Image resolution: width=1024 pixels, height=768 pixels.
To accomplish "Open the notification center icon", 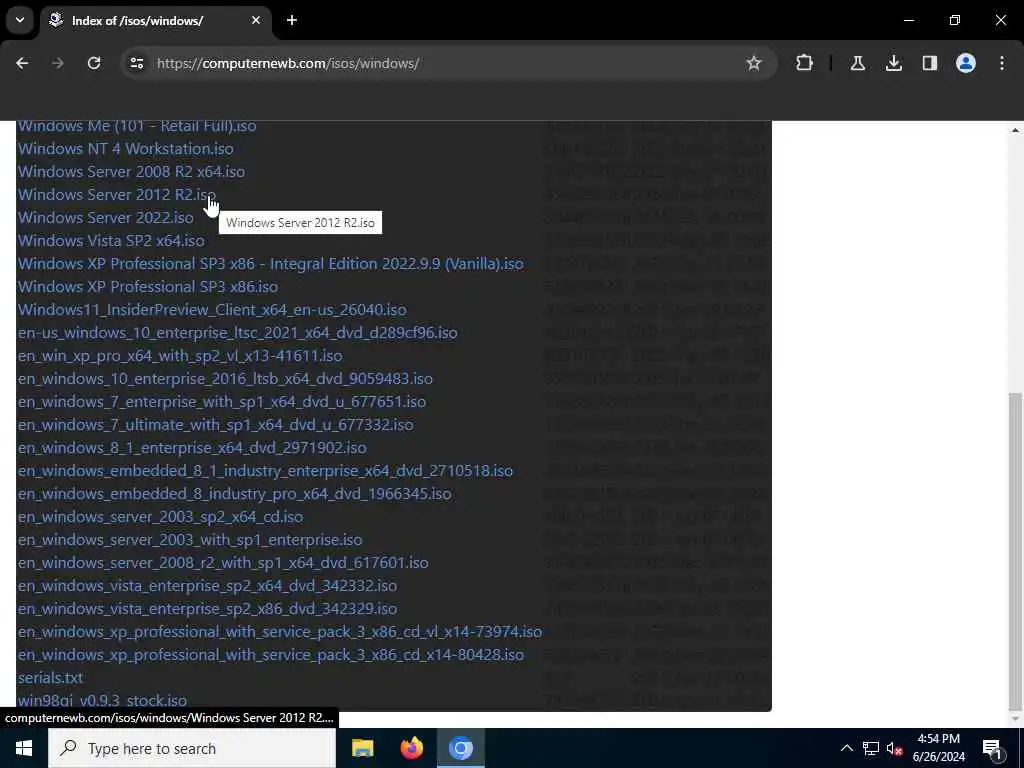I will click(x=992, y=748).
